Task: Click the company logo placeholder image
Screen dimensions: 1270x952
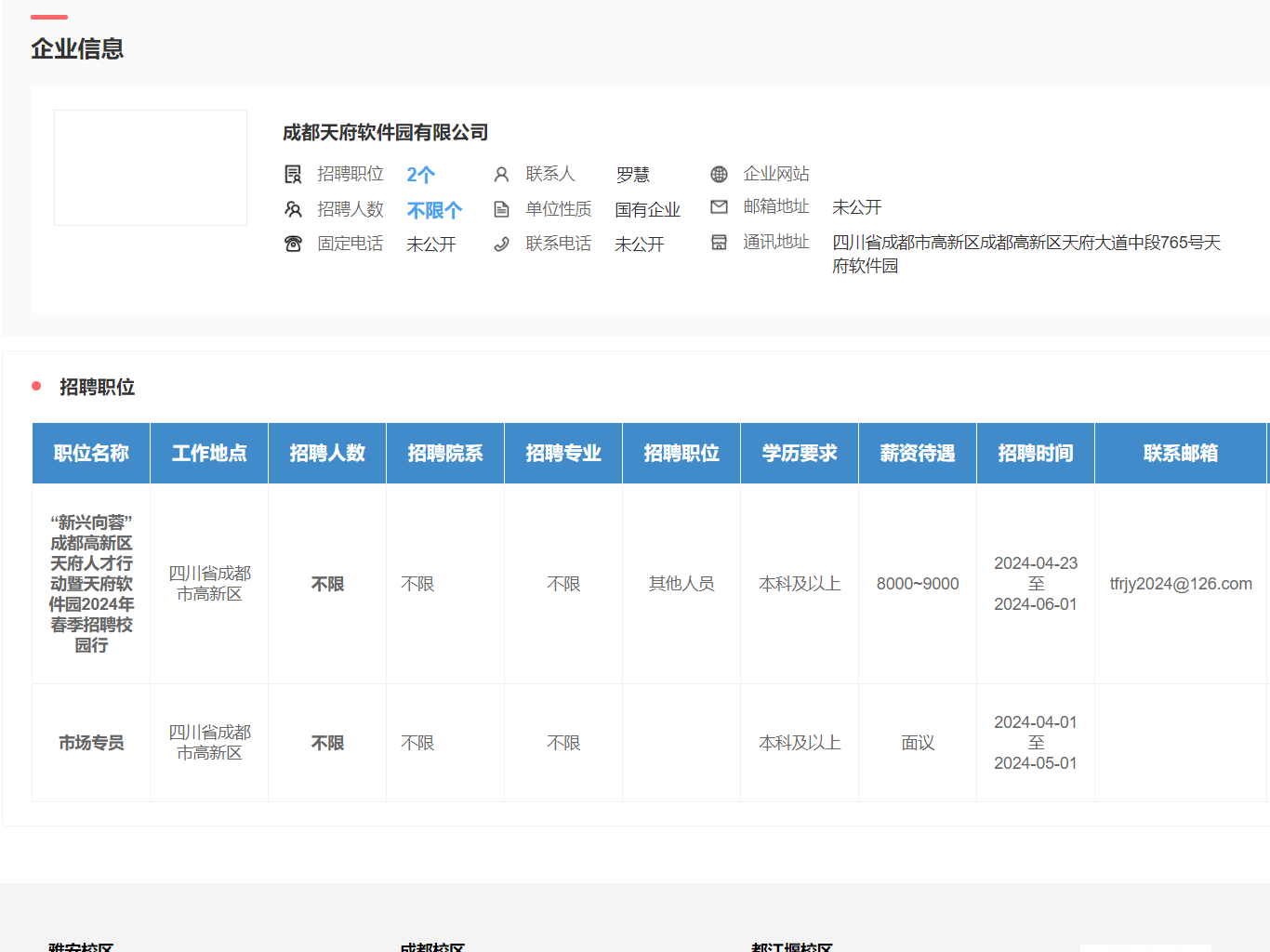Action: [x=151, y=167]
